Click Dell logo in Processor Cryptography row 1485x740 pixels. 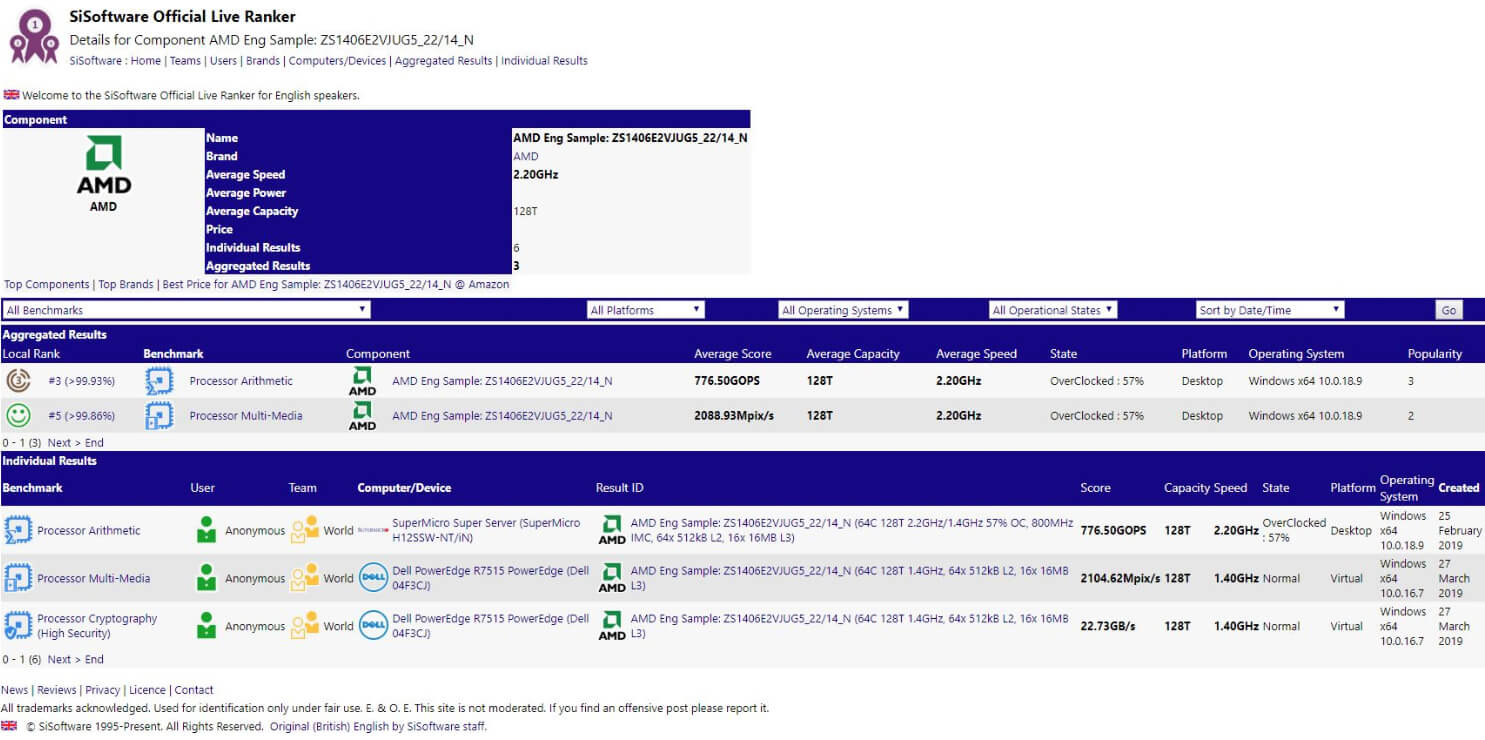[373, 626]
